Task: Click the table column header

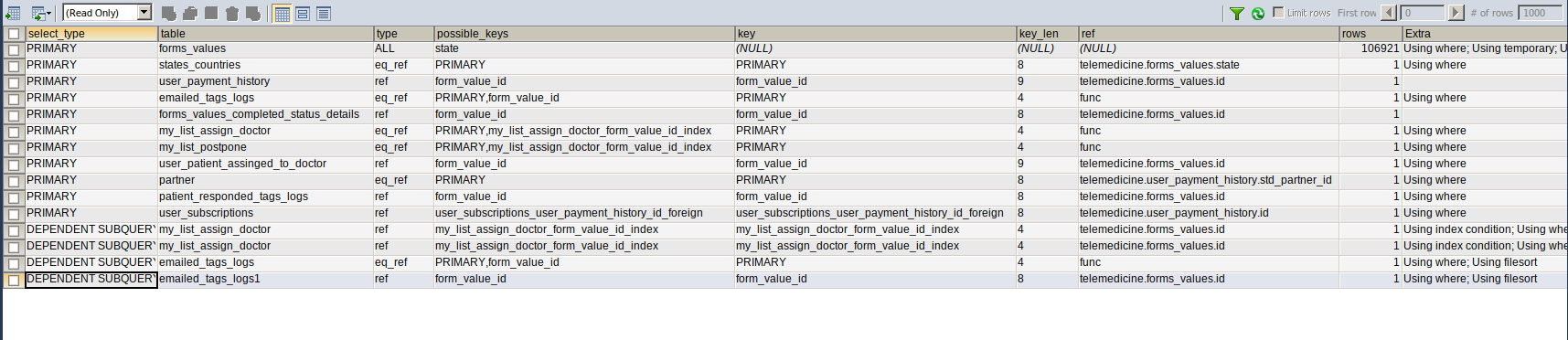Action: [266, 33]
